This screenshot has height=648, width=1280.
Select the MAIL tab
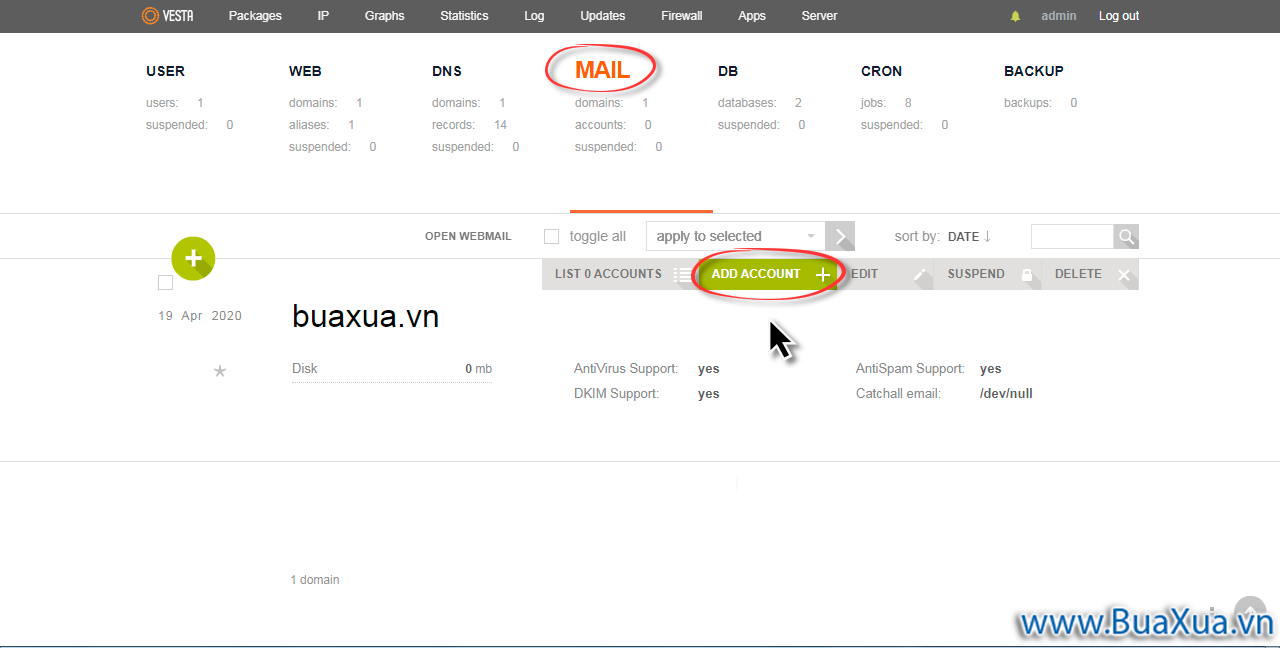click(x=602, y=70)
